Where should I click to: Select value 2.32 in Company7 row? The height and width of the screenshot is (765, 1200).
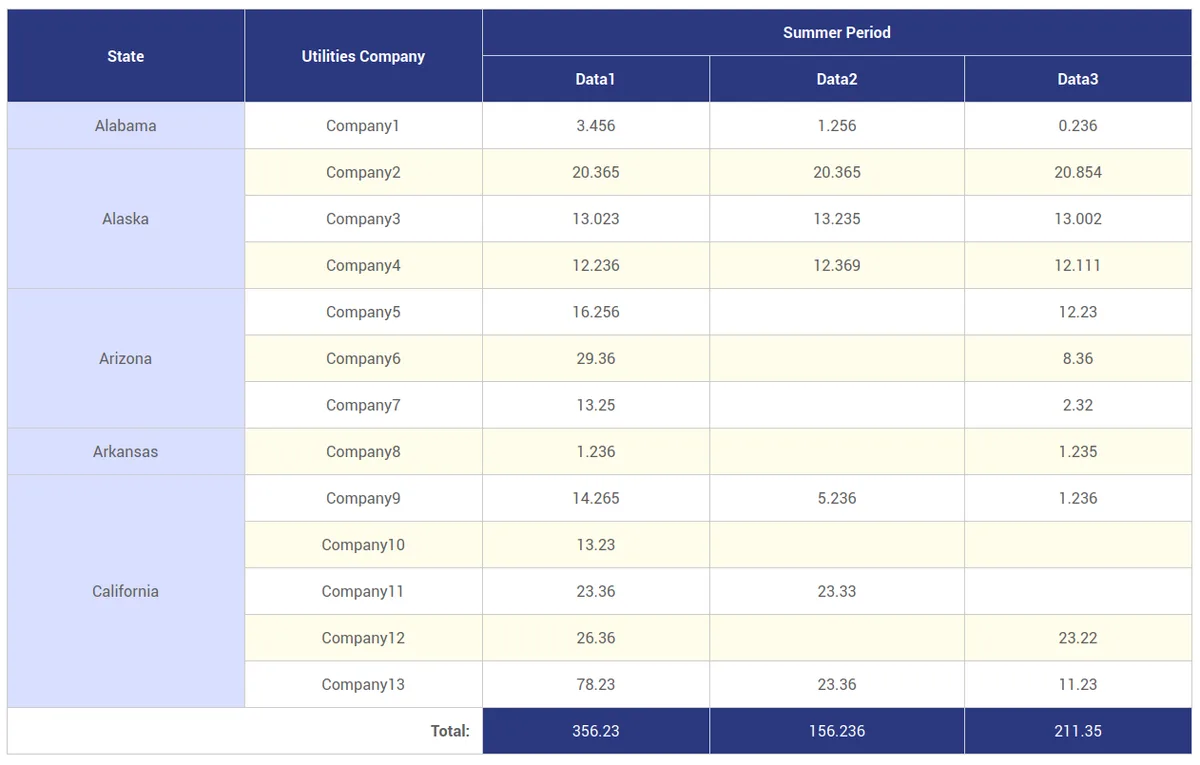point(1078,405)
